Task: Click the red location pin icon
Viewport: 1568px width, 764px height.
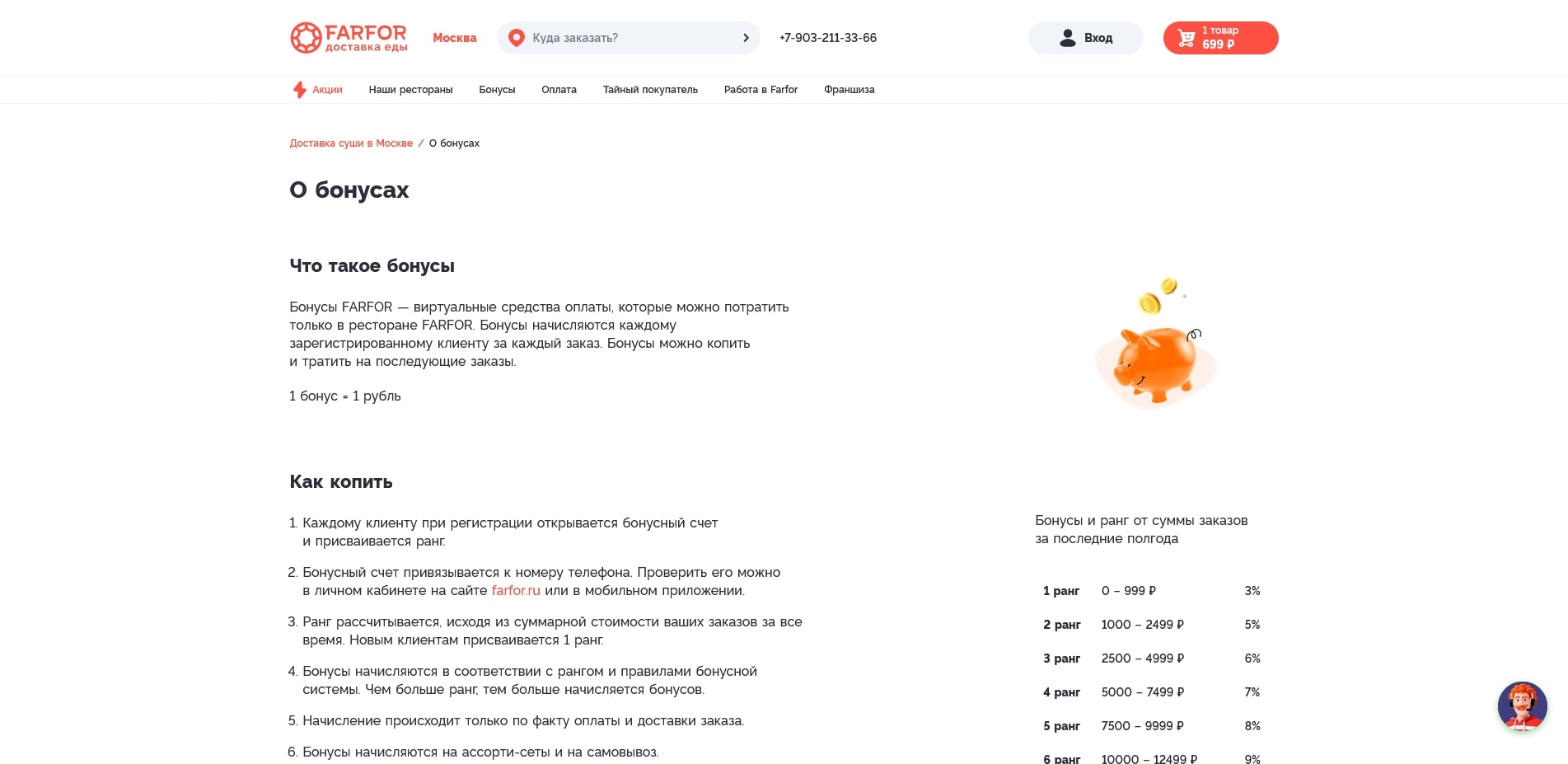Action: tap(517, 37)
